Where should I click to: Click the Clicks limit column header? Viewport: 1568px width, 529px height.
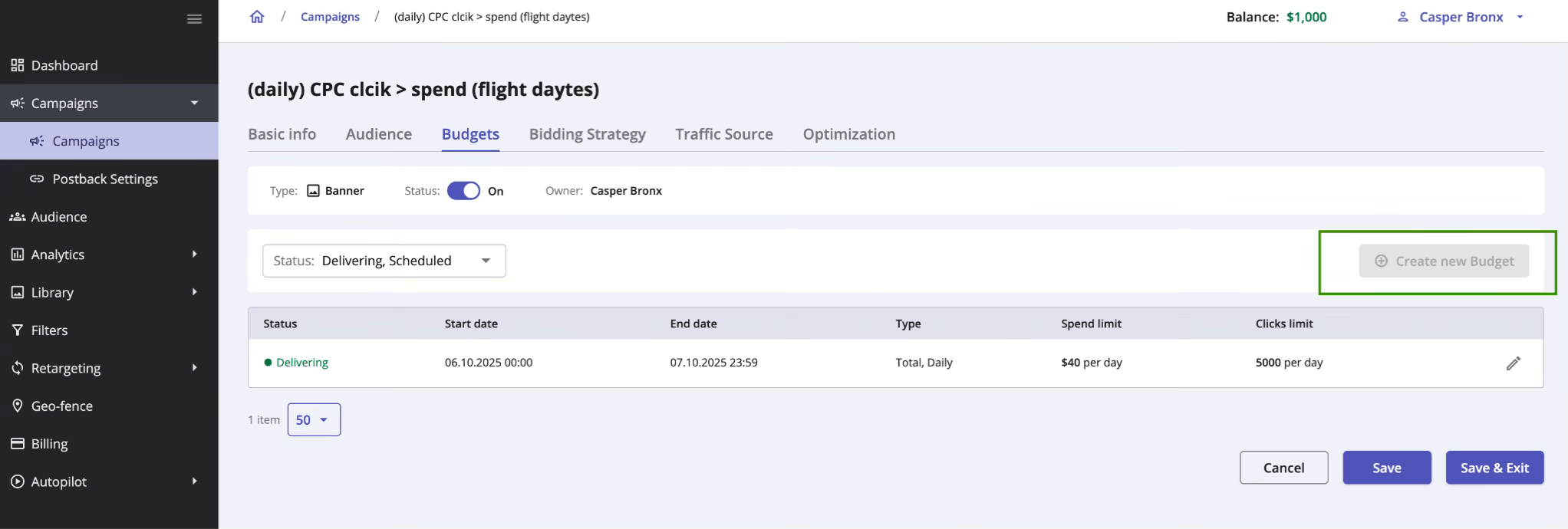pyautogui.click(x=1284, y=324)
